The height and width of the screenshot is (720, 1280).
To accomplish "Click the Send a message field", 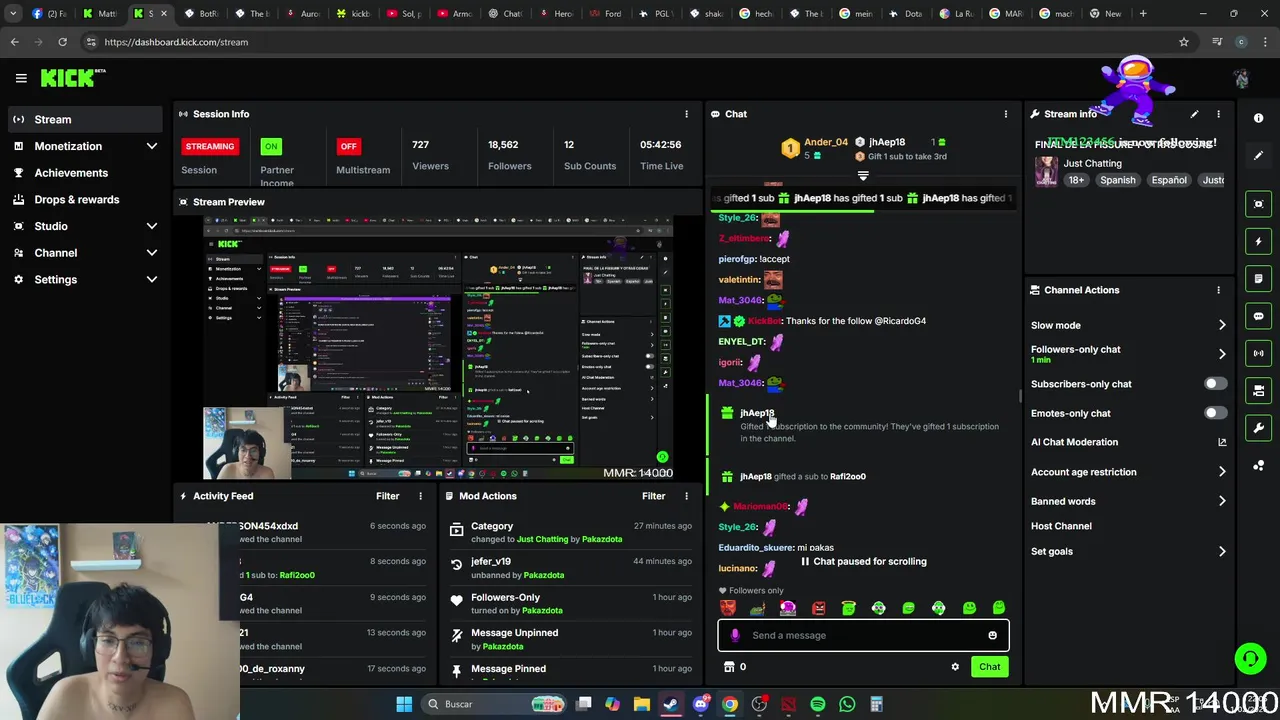I will pyautogui.click(x=863, y=635).
